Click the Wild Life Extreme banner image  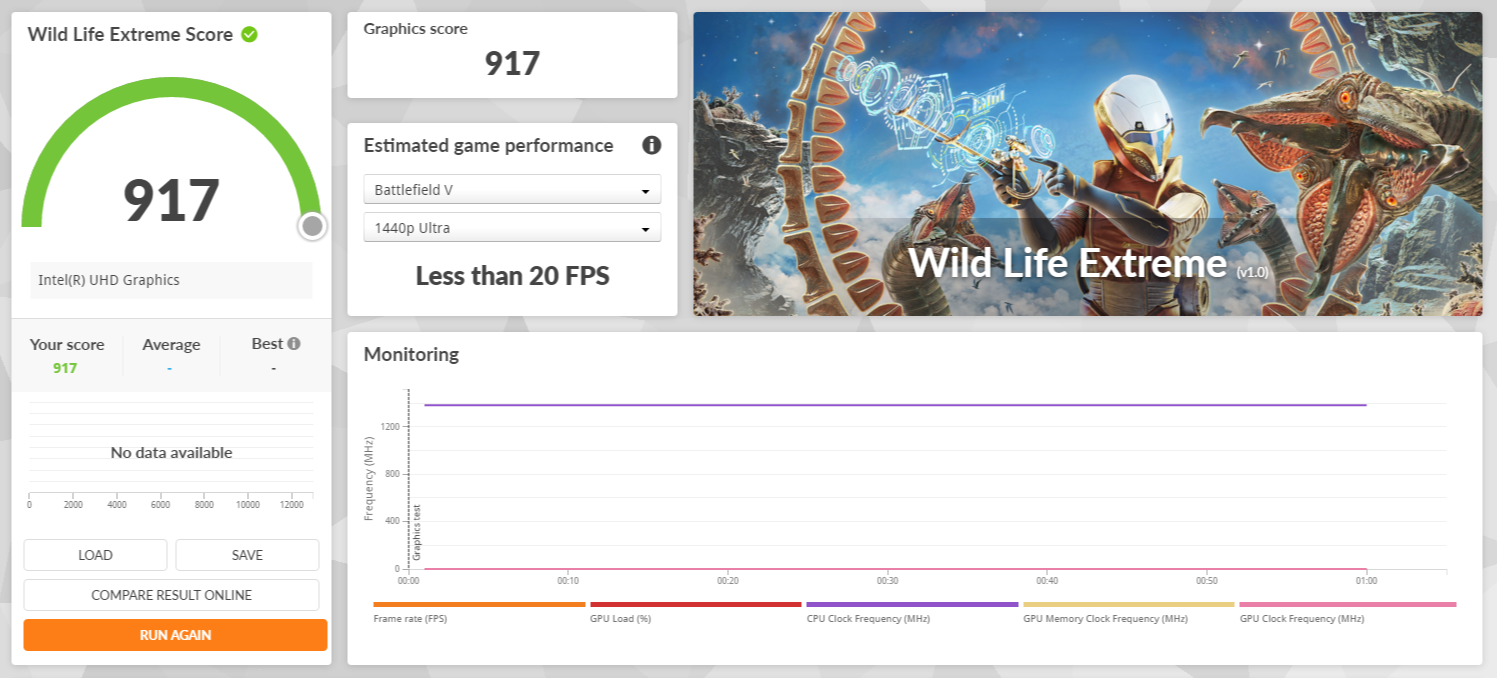pyautogui.click(x=1088, y=164)
